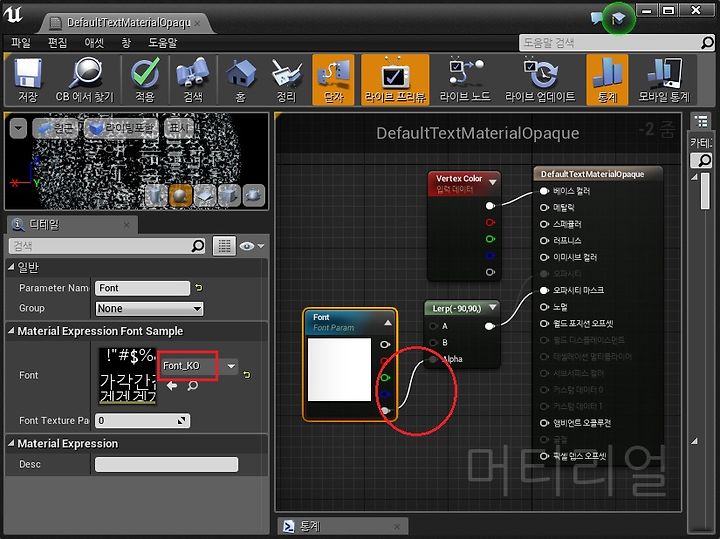Click the 오파시티 마스크 input pin
The image size is (720, 539).
tap(544, 290)
